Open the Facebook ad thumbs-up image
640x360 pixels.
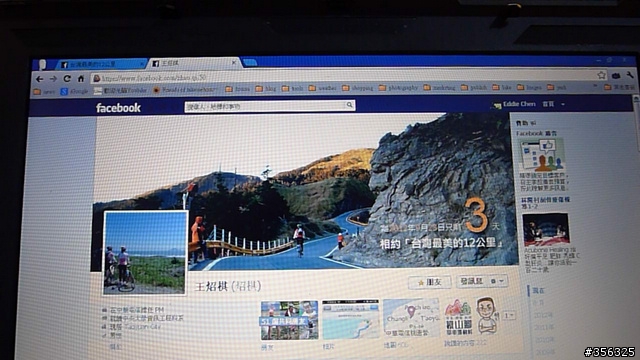tap(541, 155)
